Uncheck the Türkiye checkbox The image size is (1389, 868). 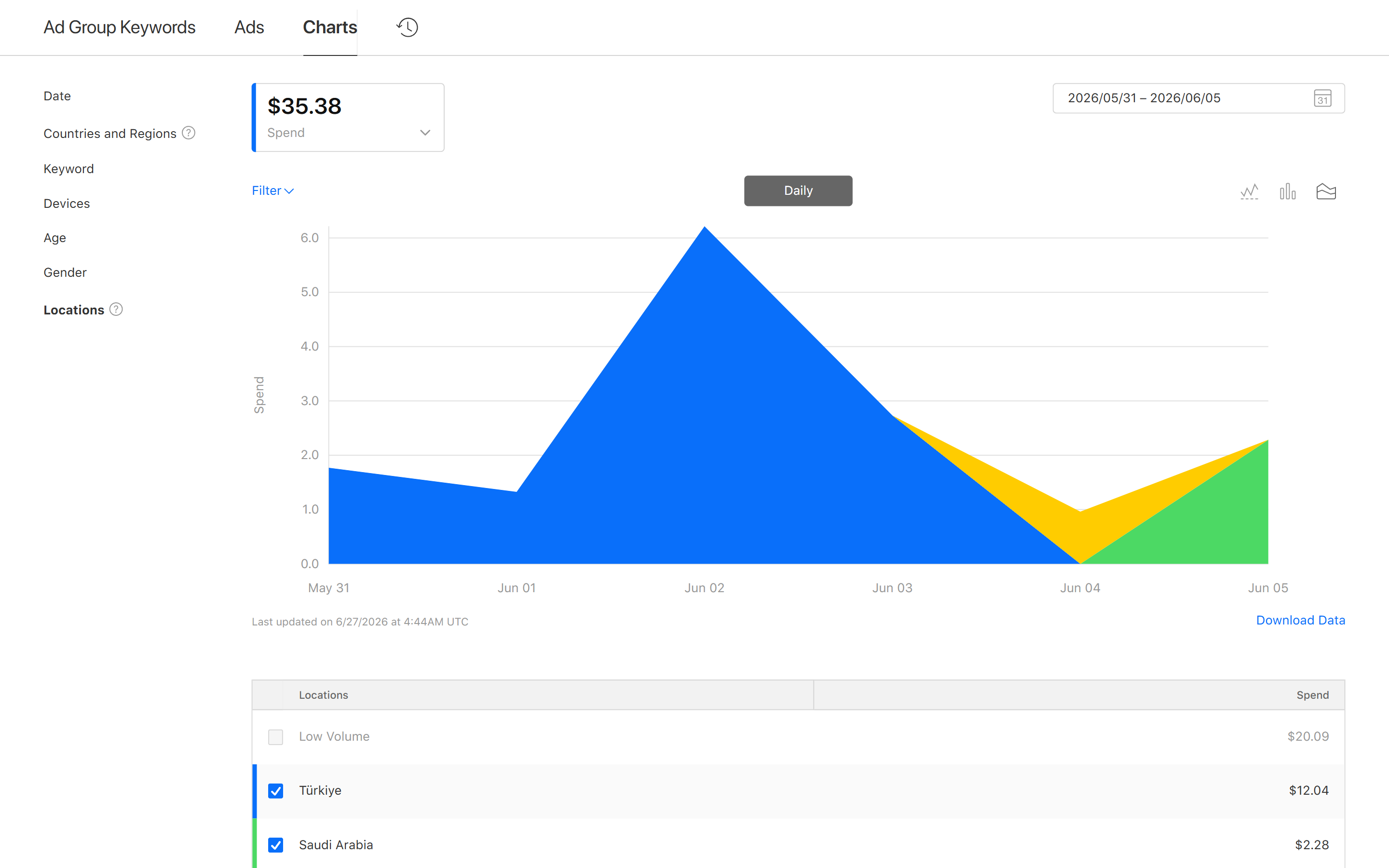click(x=275, y=790)
